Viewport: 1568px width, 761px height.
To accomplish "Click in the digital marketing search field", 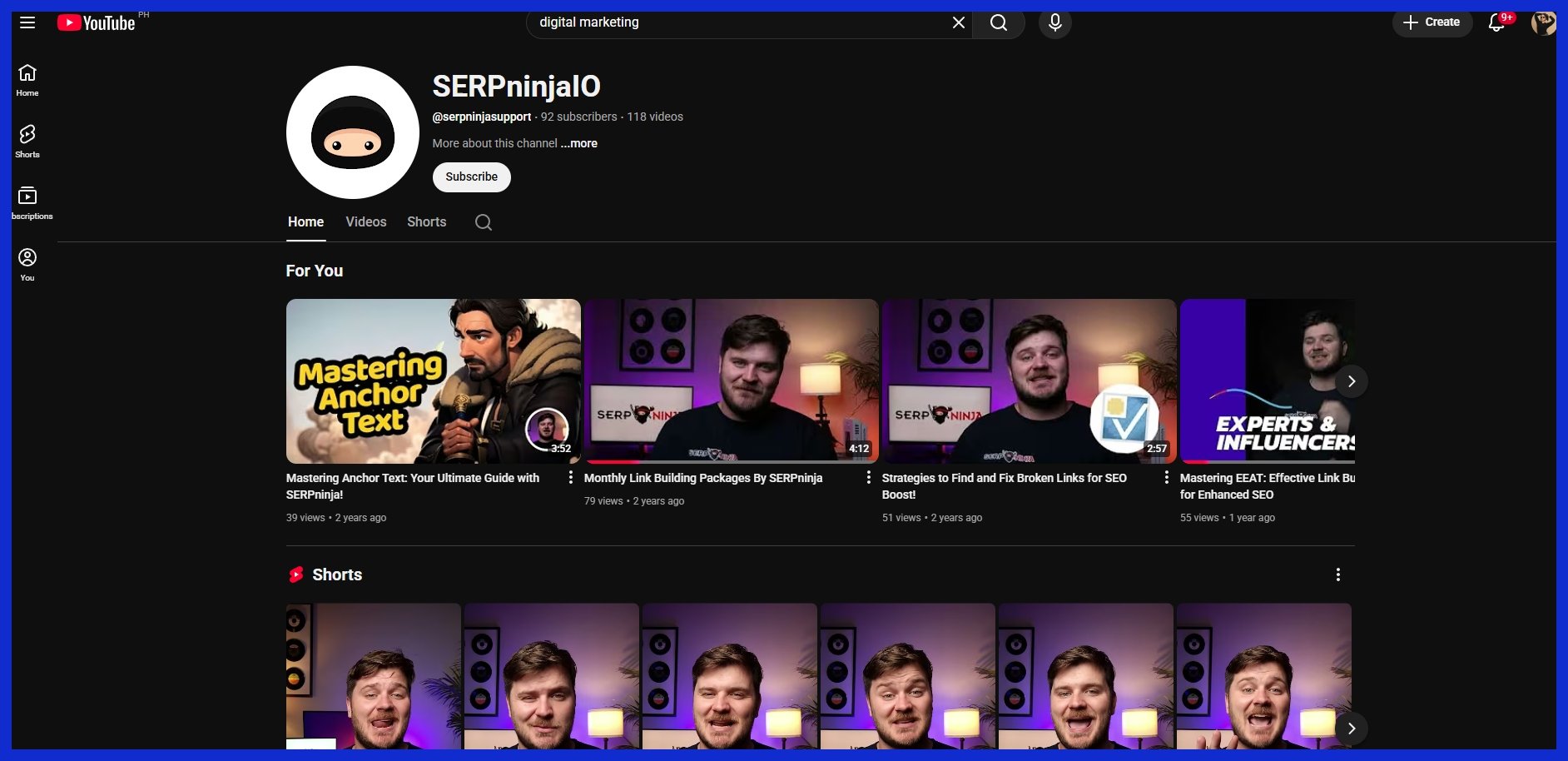I will [732, 22].
